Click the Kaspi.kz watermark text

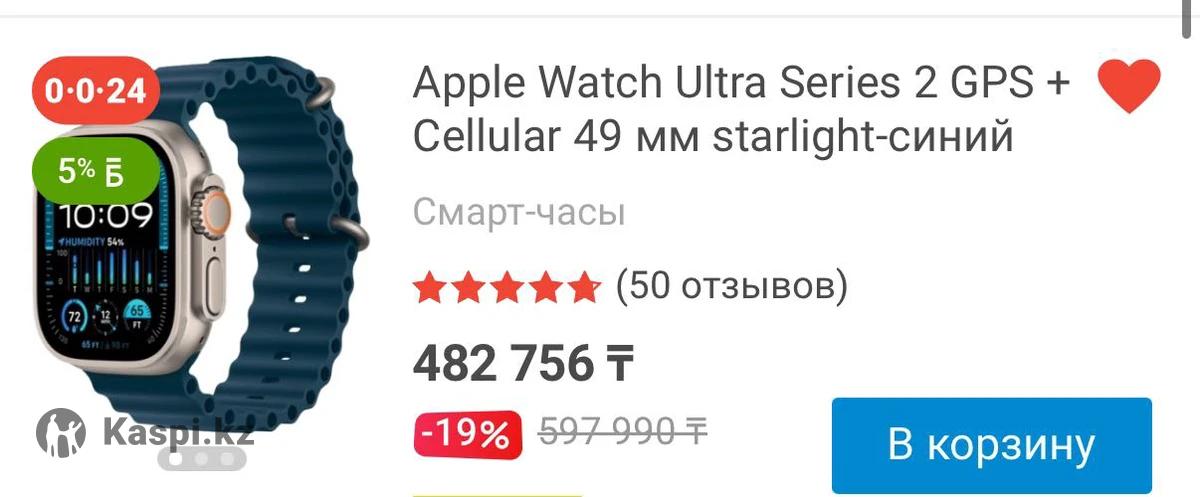click(178, 433)
